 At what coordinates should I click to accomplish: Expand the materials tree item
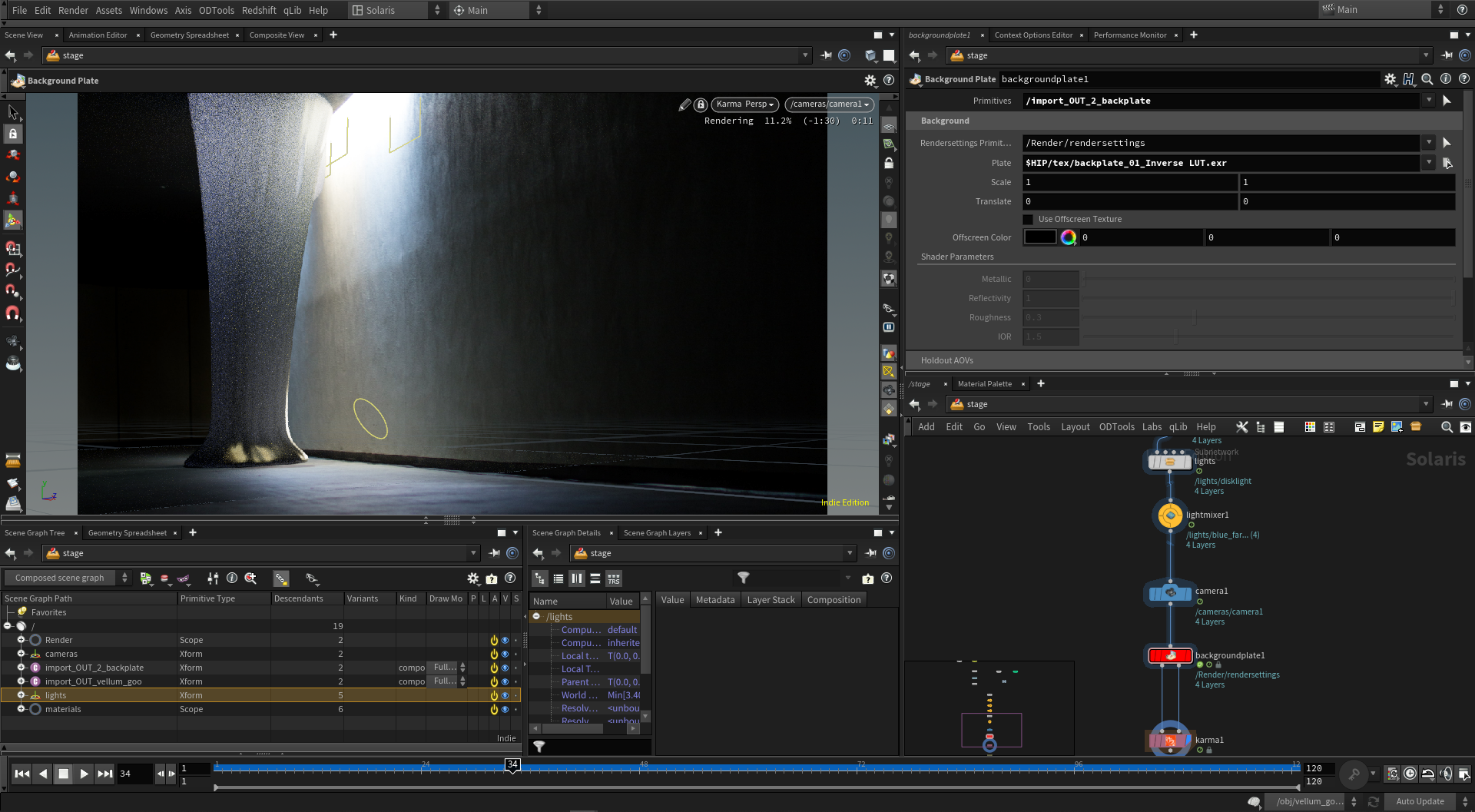[22, 709]
